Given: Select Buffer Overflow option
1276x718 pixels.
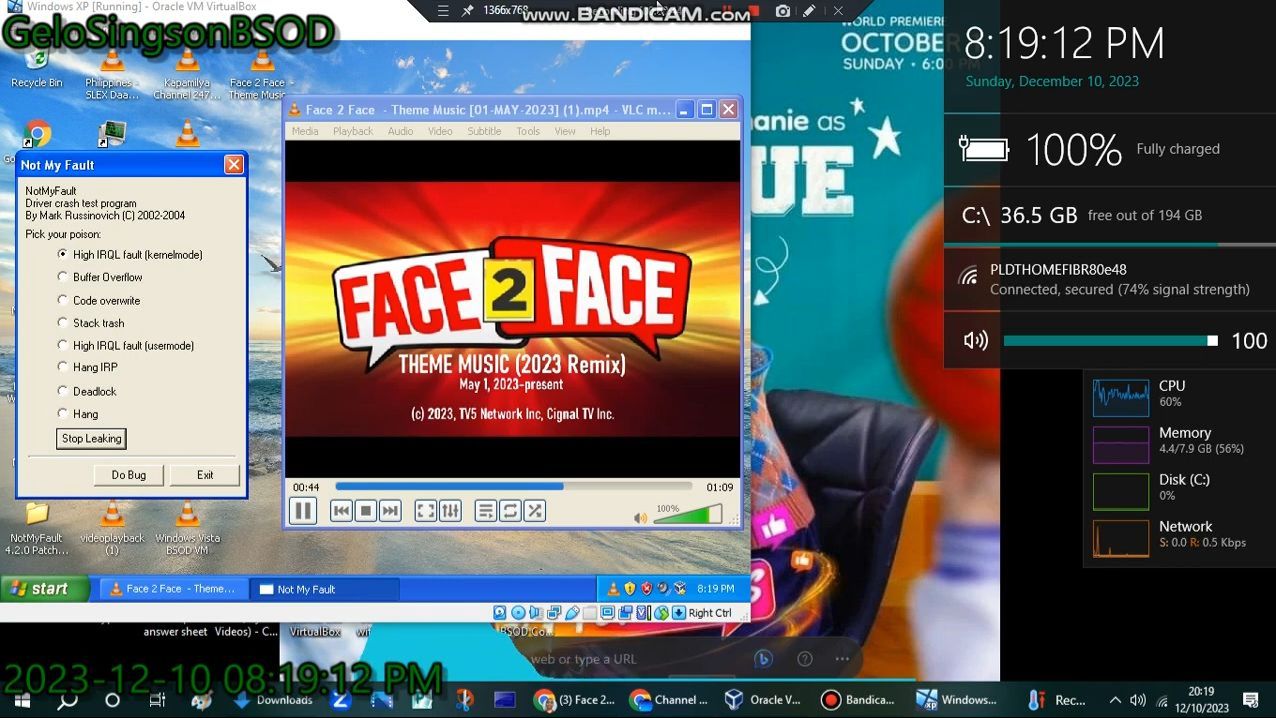Looking at the screenshot, I should coord(100,277).
